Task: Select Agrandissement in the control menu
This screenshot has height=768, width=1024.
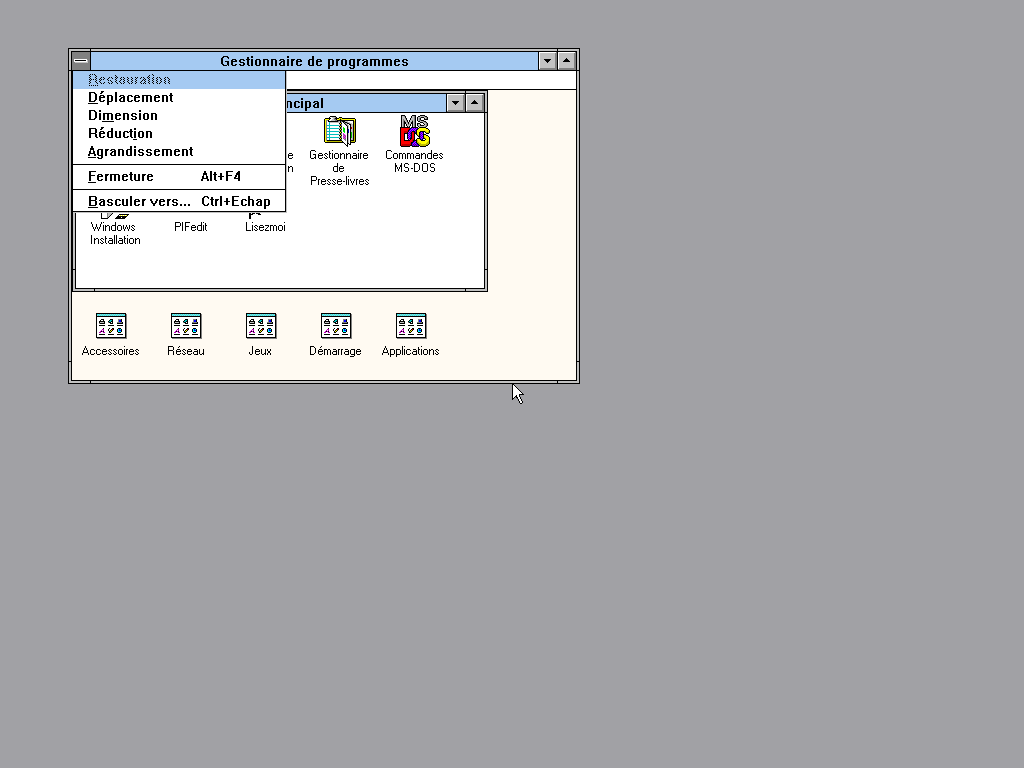Action: (x=141, y=152)
